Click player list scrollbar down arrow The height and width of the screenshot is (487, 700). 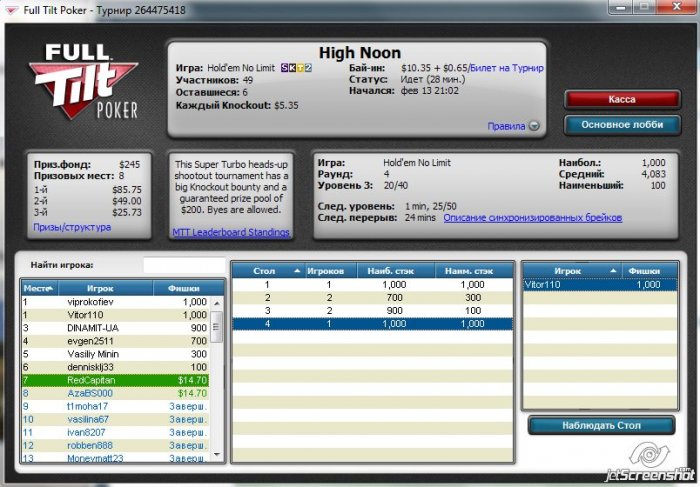(217, 454)
